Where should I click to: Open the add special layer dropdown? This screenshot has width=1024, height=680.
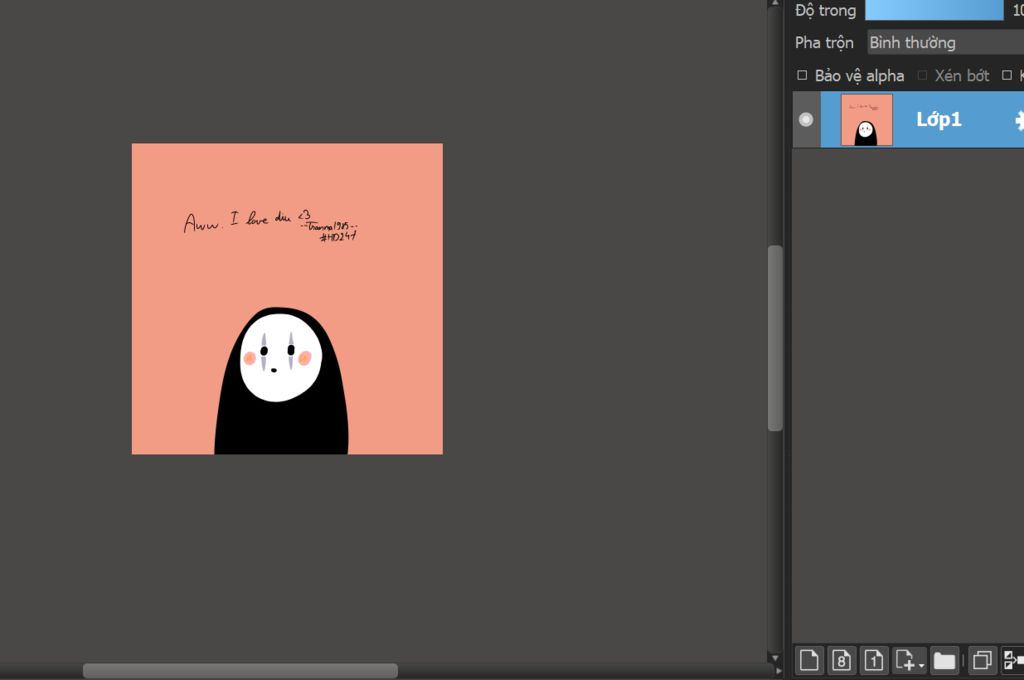point(910,660)
